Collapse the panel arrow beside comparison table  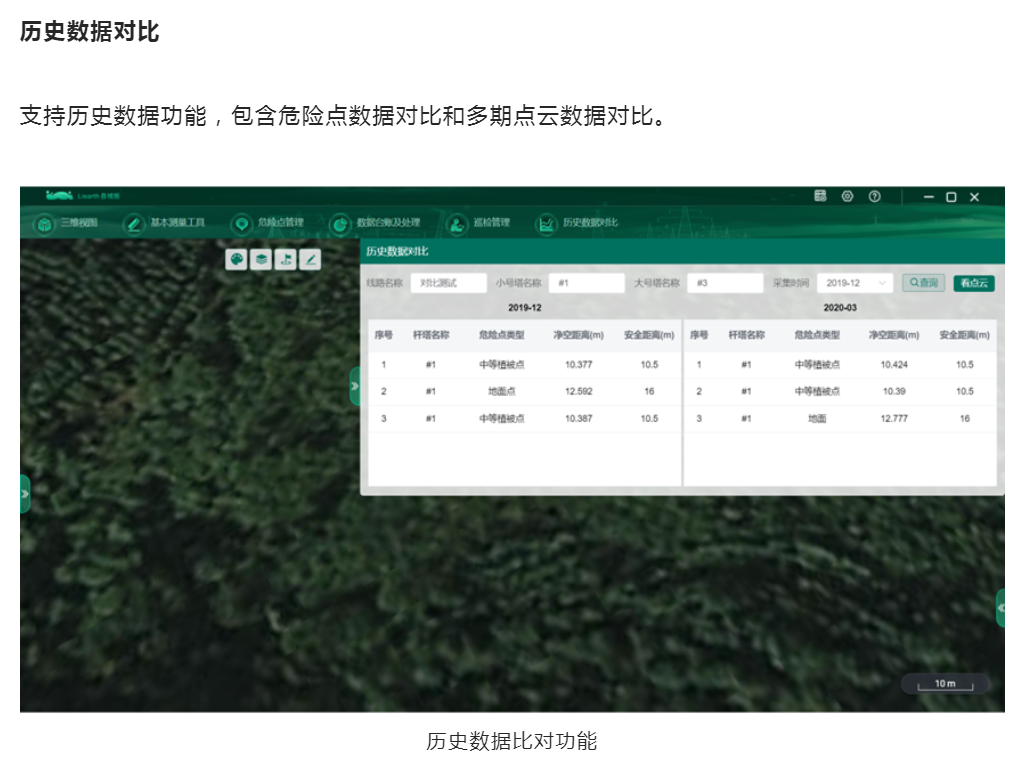pos(354,385)
